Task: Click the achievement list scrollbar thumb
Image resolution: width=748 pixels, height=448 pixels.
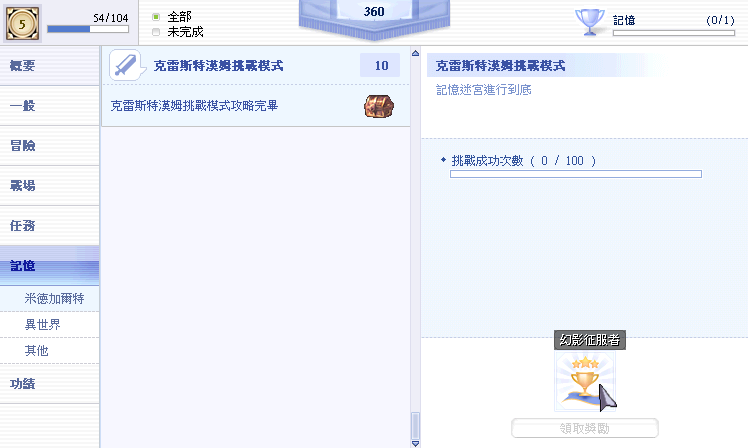Action: click(x=416, y=426)
